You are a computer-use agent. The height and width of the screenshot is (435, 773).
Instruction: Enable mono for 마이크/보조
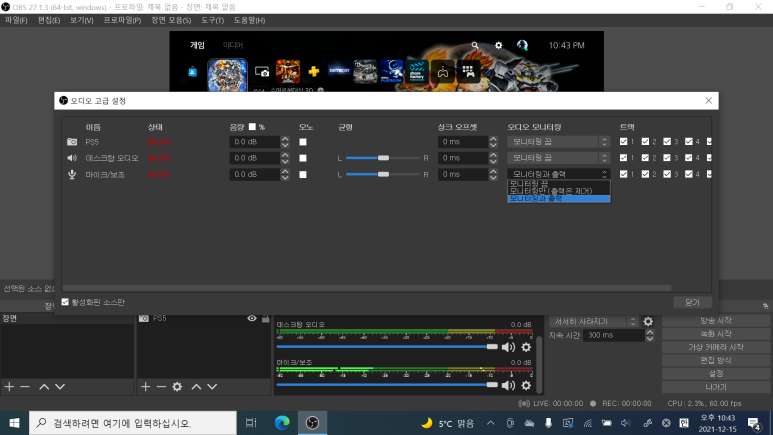pos(303,175)
